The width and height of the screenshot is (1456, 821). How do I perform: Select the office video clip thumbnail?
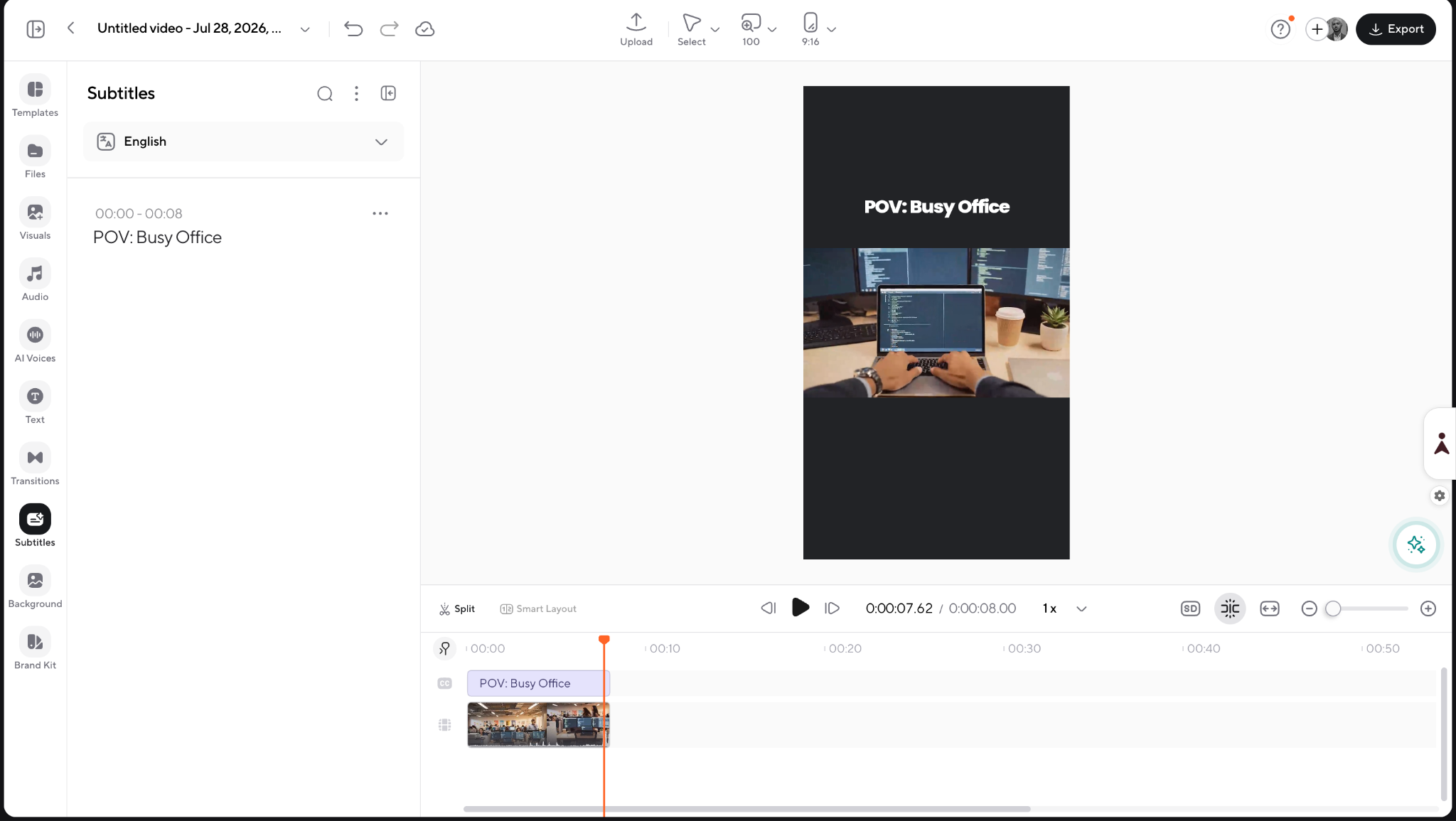point(538,725)
